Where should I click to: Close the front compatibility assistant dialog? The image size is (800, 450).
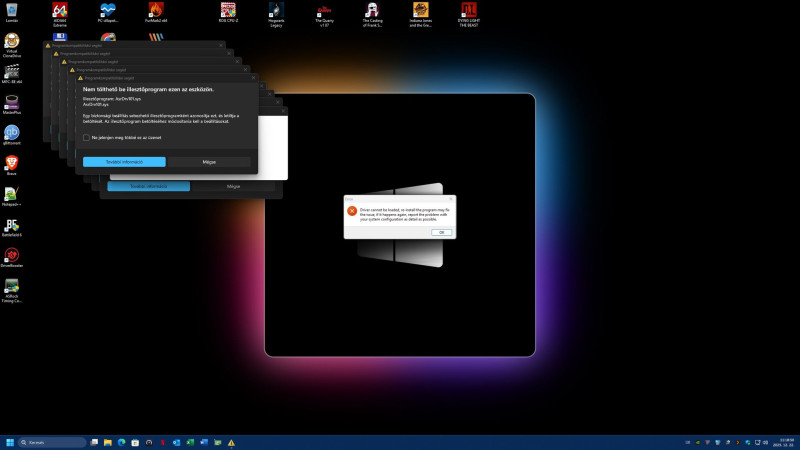[253, 78]
